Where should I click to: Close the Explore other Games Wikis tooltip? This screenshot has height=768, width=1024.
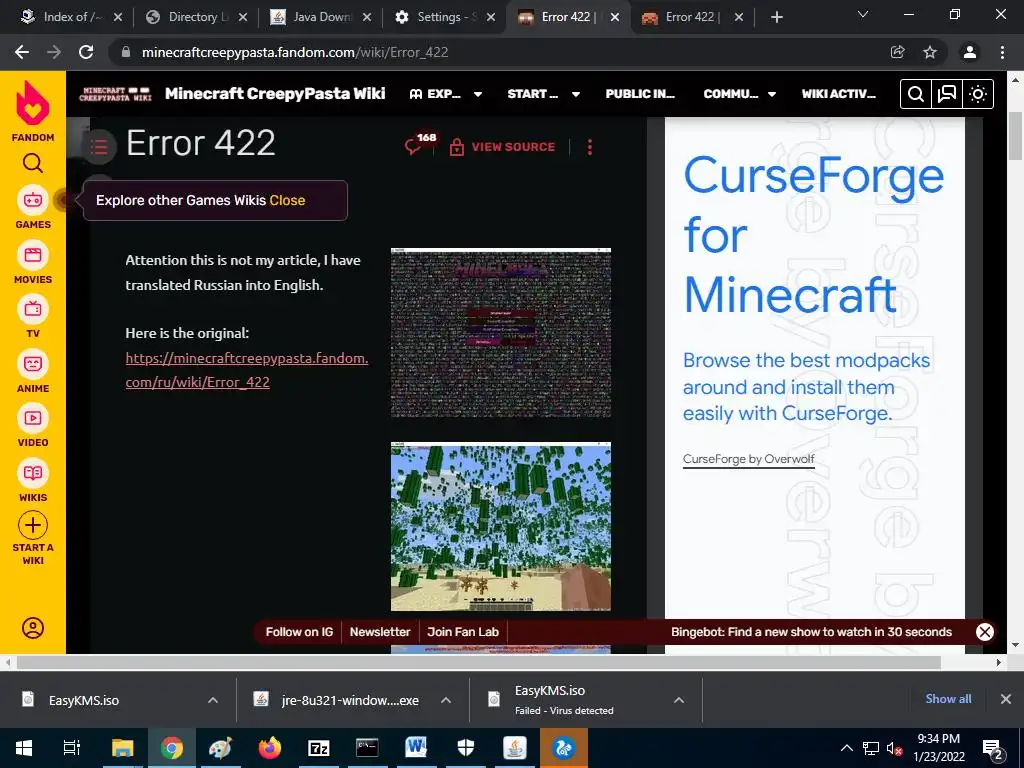(287, 200)
